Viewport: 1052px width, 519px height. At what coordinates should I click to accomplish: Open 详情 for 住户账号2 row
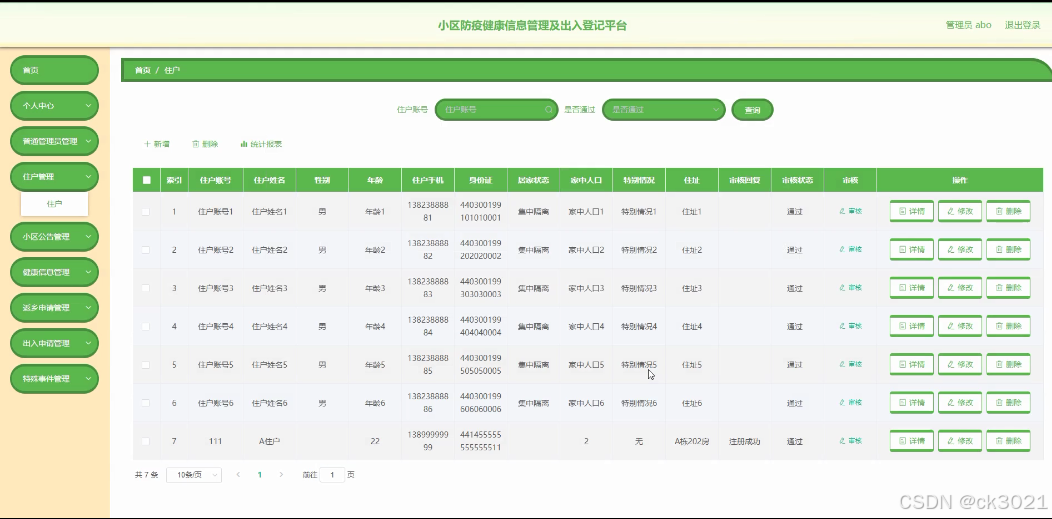click(x=912, y=249)
